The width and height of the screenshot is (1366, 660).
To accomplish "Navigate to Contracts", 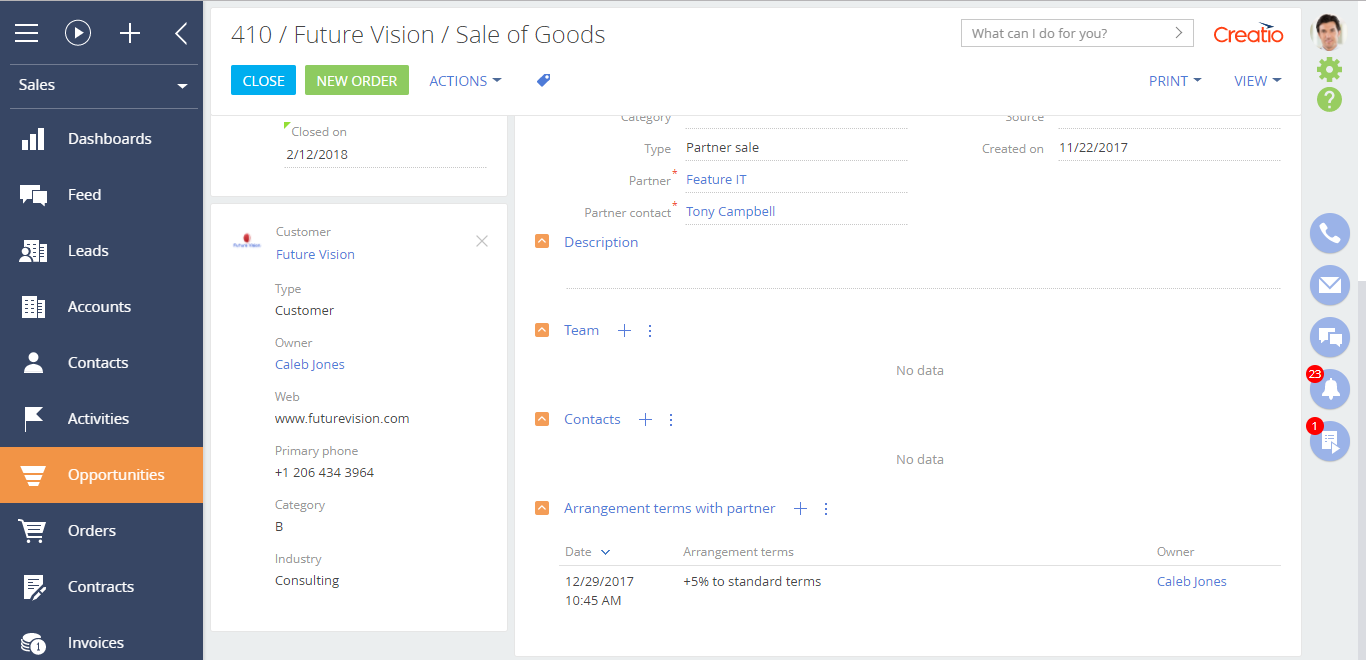I will click(101, 587).
